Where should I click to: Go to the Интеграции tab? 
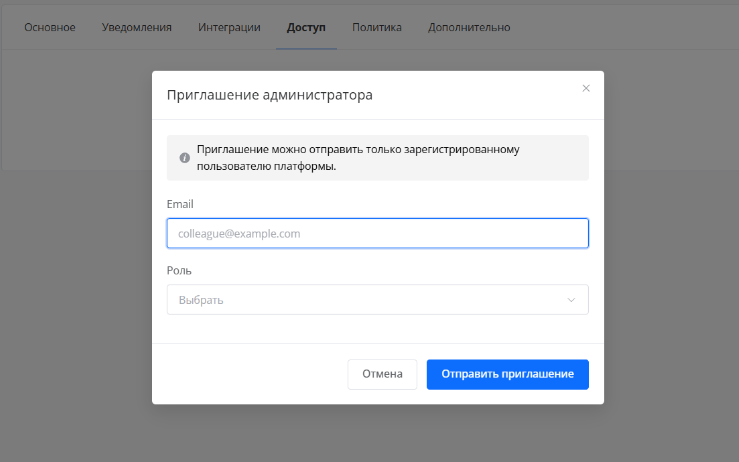tap(229, 27)
